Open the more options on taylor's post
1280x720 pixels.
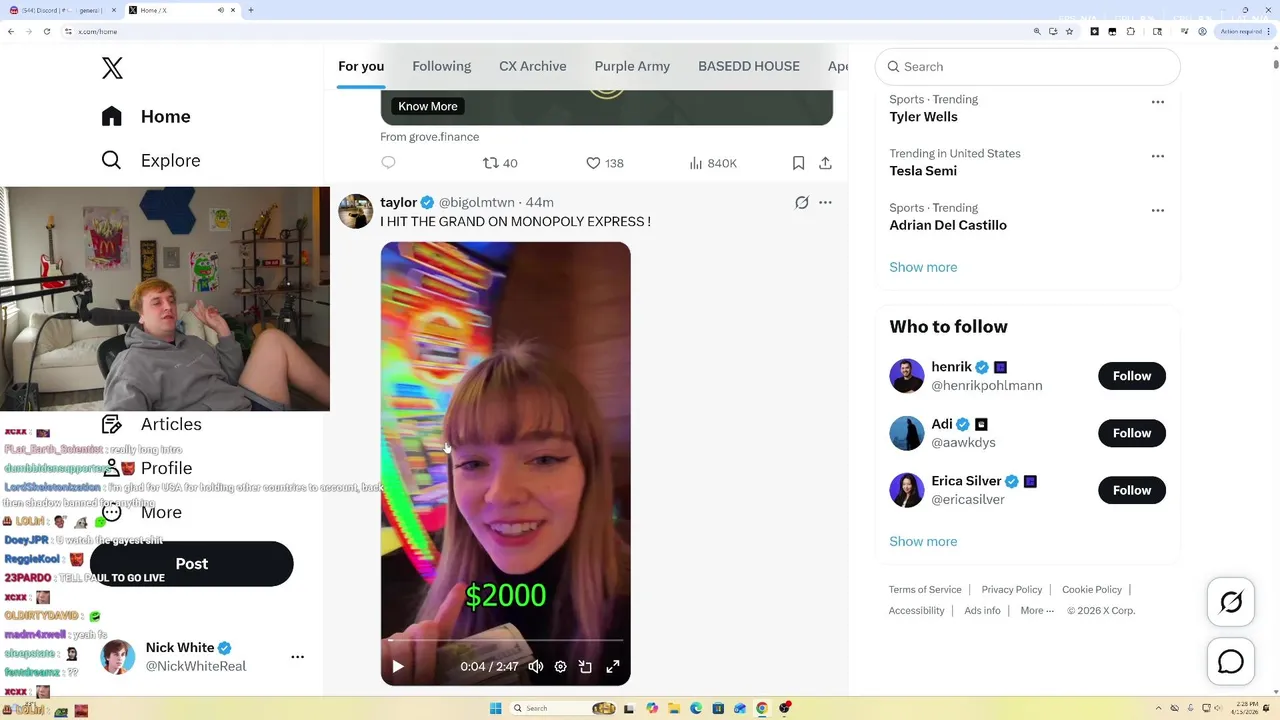(x=825, y=202)
